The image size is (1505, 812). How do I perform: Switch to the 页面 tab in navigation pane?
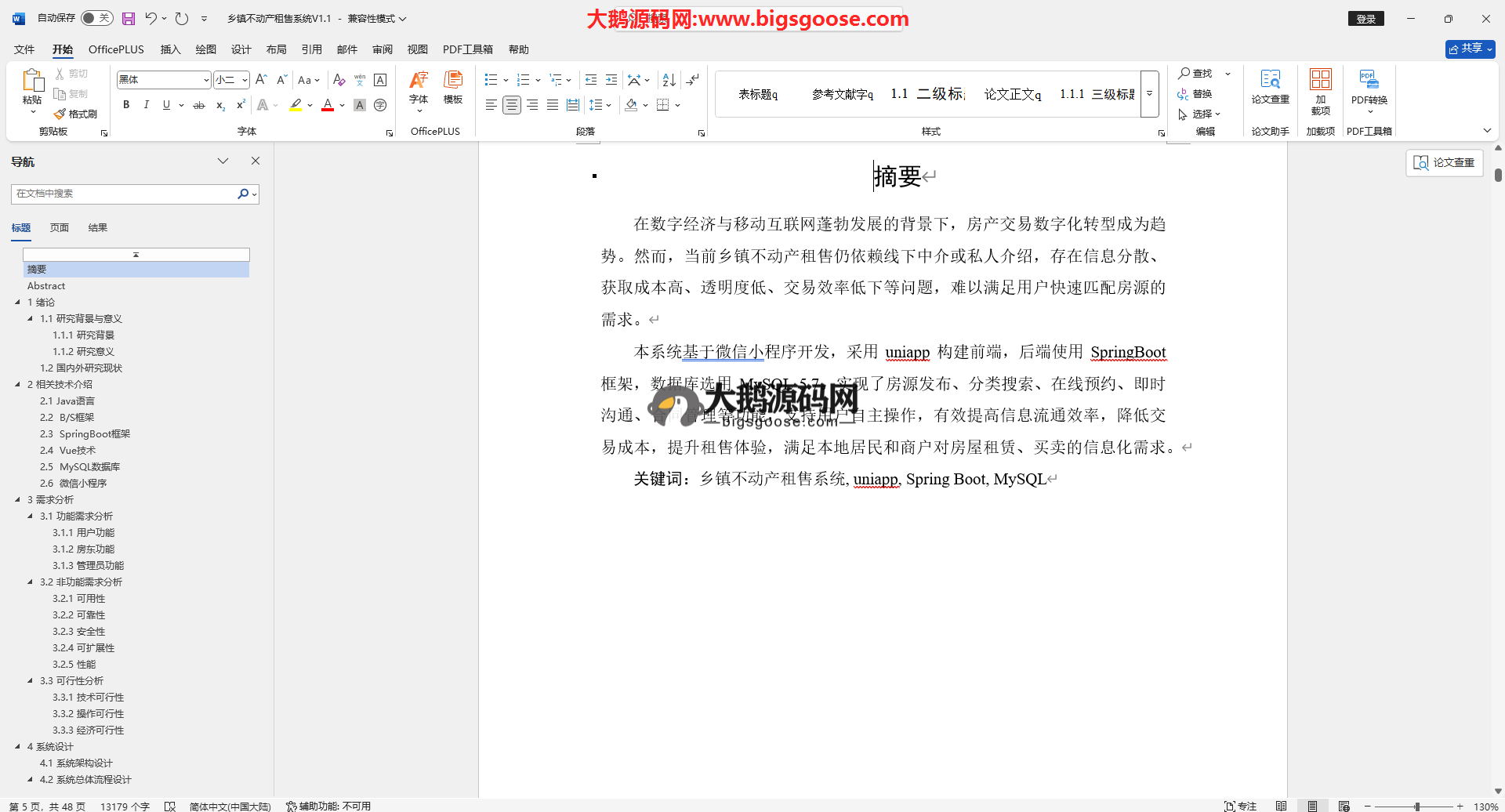pos(60,228)
